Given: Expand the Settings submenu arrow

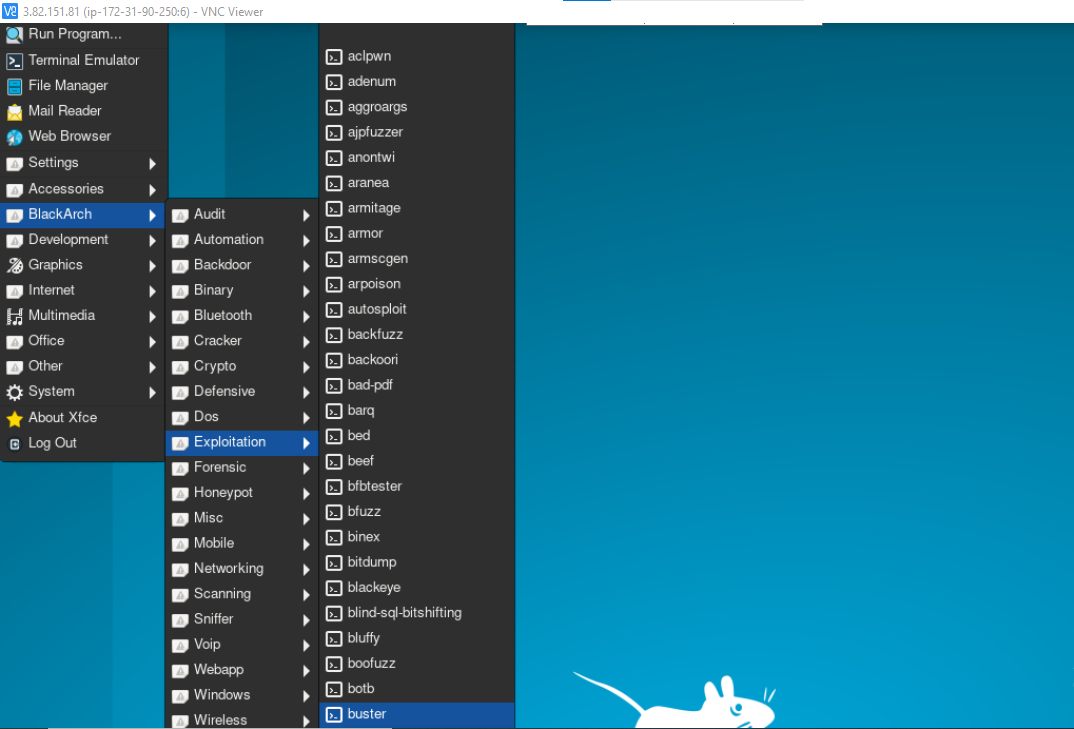Looking at the screenshot, I should point(152,164).
